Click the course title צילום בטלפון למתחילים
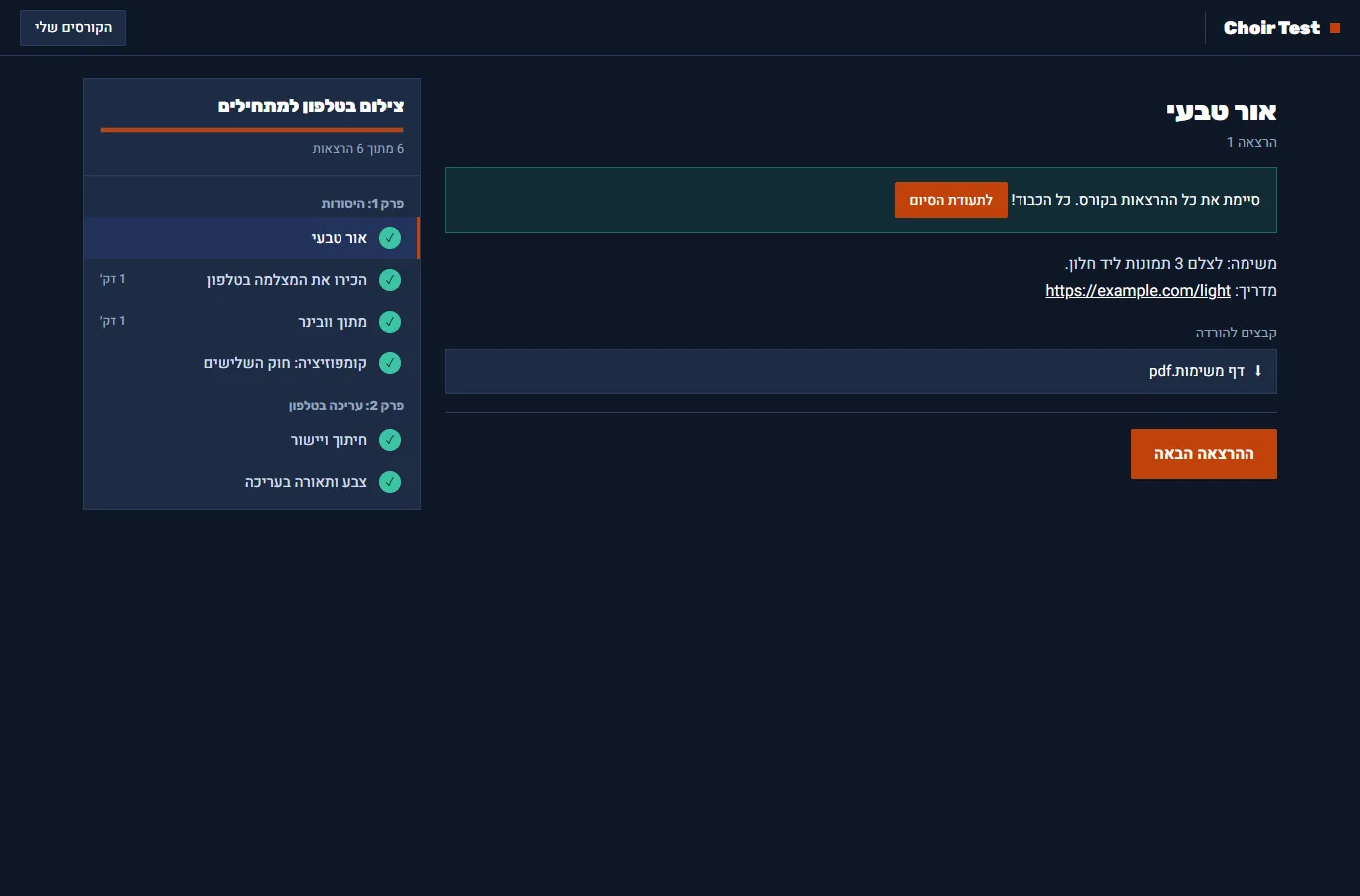The height and width of the screenshot is (896, 1360). (x=311, y=106)
